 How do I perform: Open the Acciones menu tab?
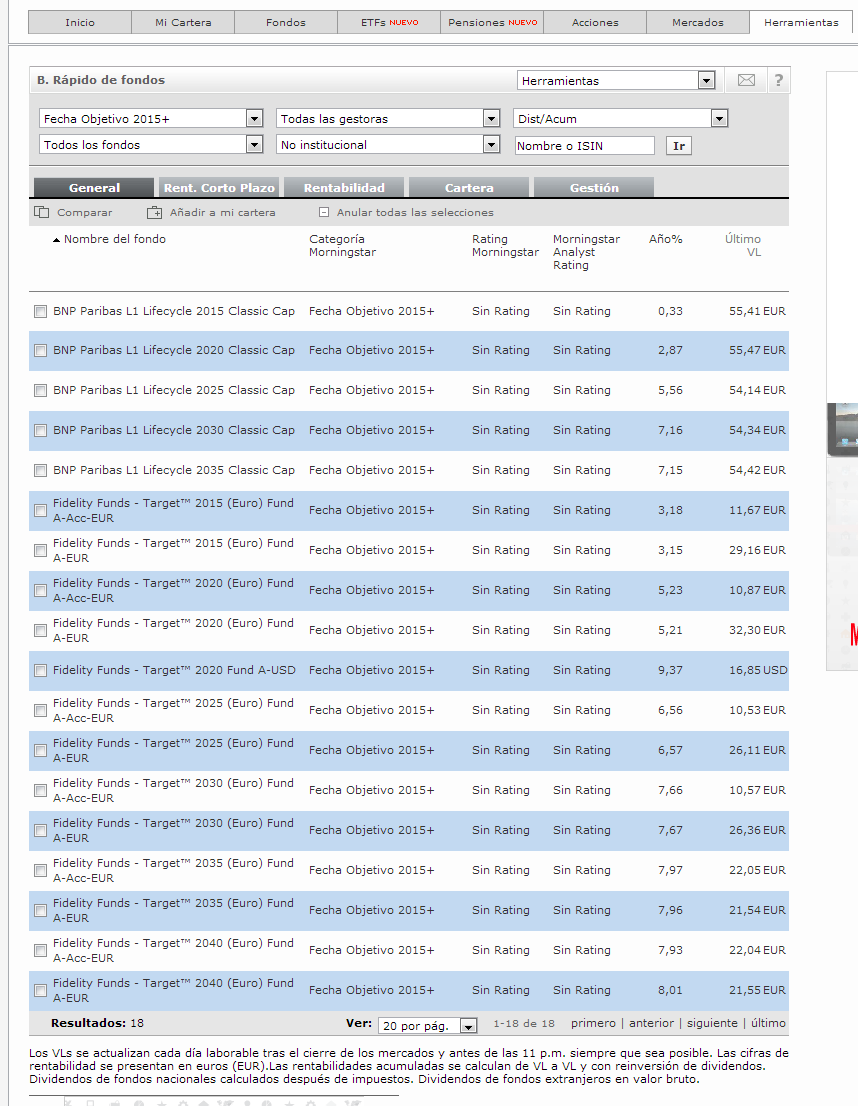tap(595, 23)
